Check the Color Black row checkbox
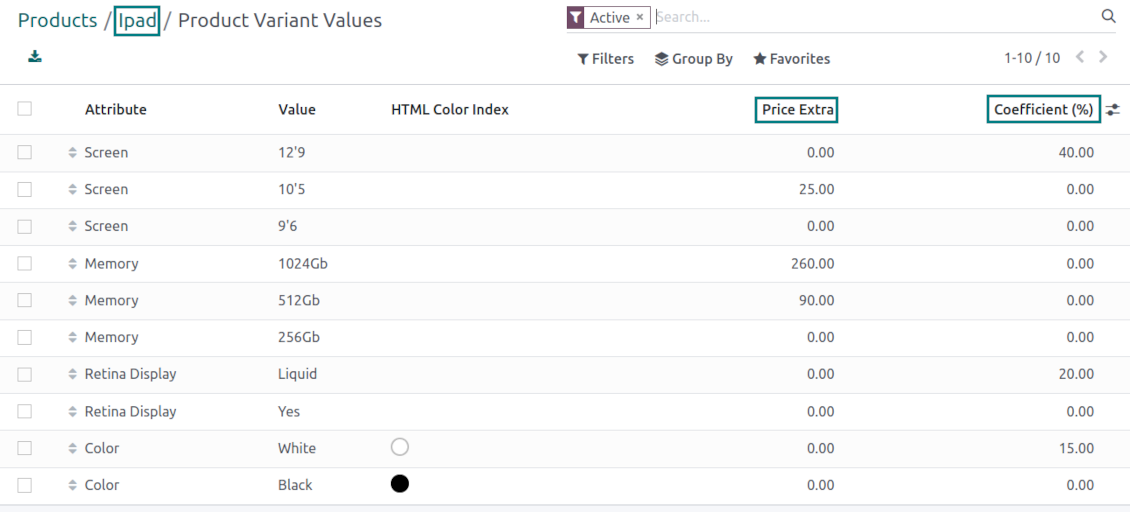The image size is (1130, 512). click(25, 485)
